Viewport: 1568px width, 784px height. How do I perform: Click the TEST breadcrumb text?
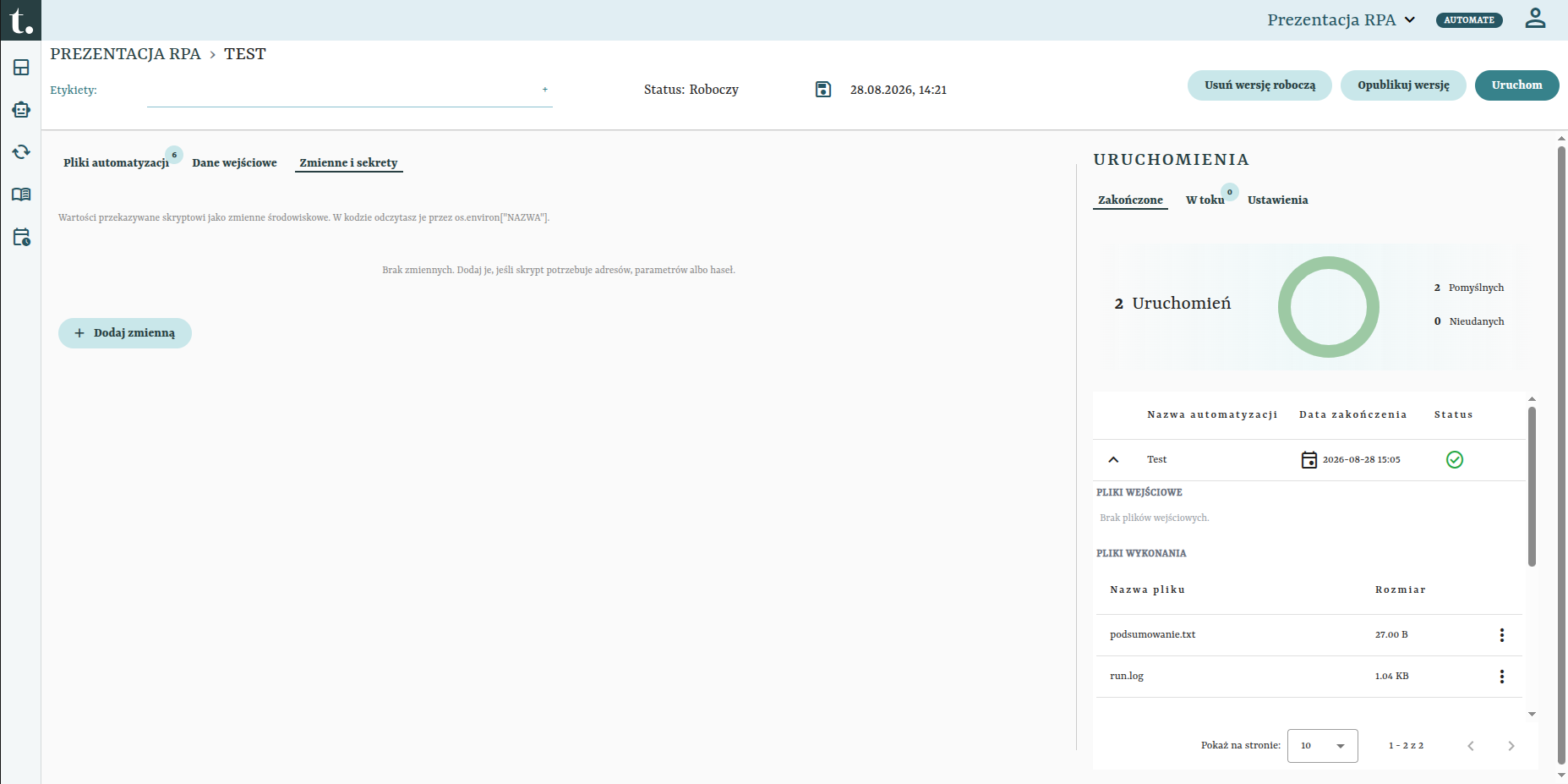point(245,54)
